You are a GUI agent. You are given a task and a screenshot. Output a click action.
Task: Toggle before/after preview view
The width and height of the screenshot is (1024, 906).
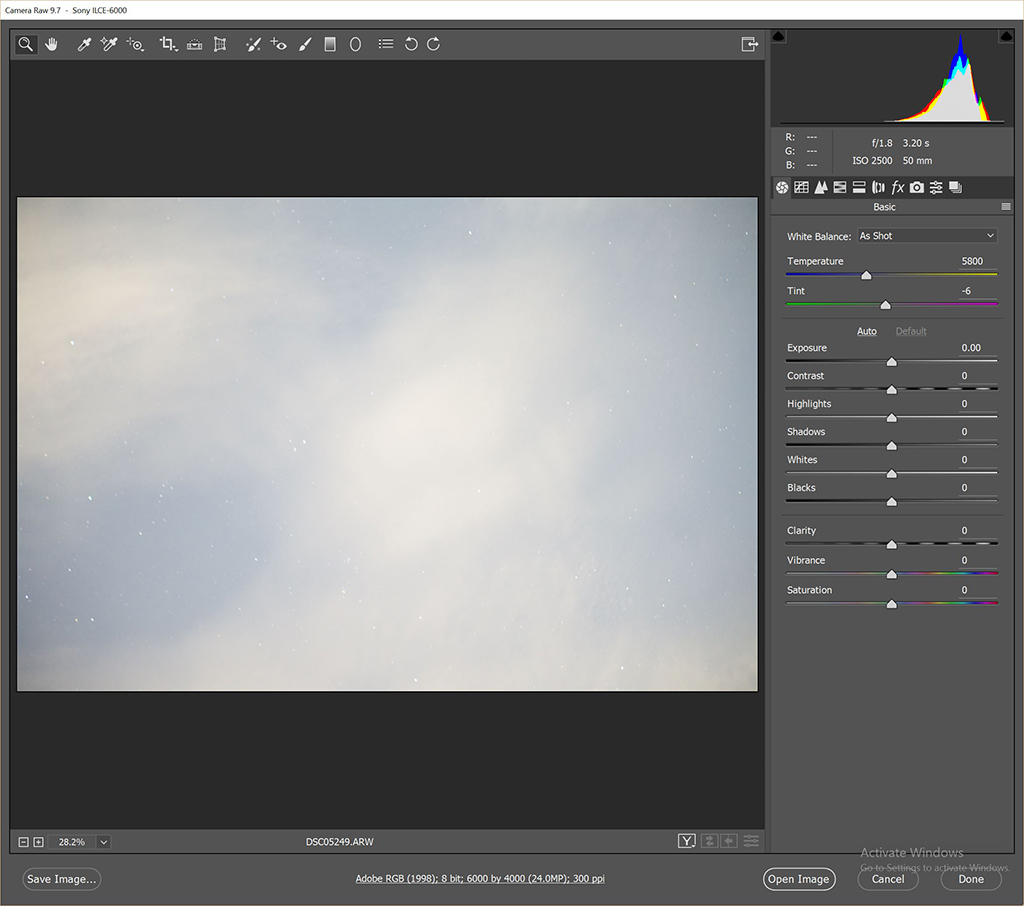(687, 841)
